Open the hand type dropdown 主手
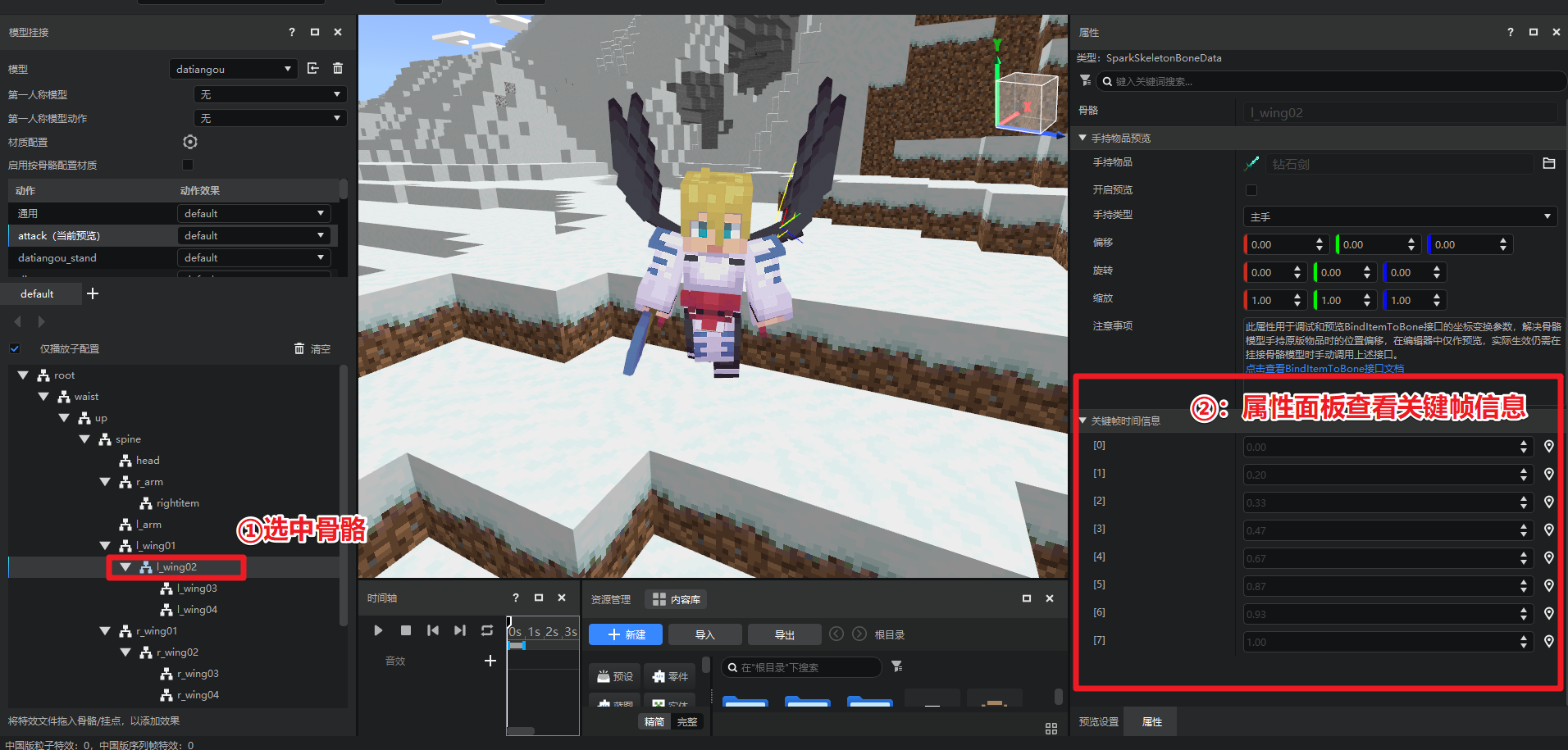 (x=1400, y=216)
